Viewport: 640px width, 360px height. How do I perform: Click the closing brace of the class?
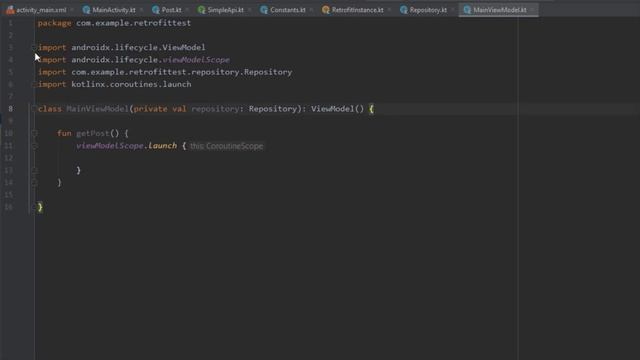[40, 207]
